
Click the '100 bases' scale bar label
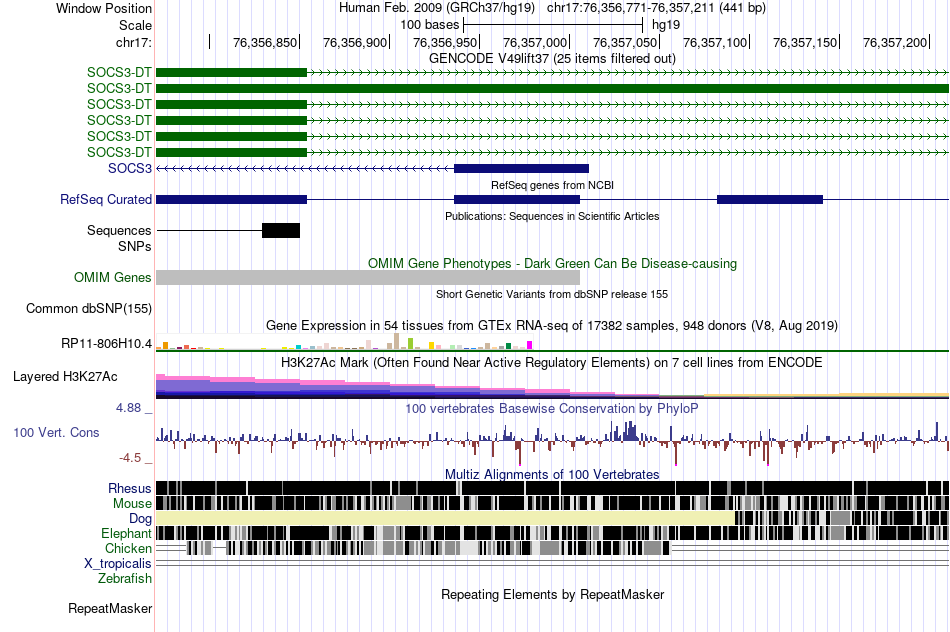(430, 25)
